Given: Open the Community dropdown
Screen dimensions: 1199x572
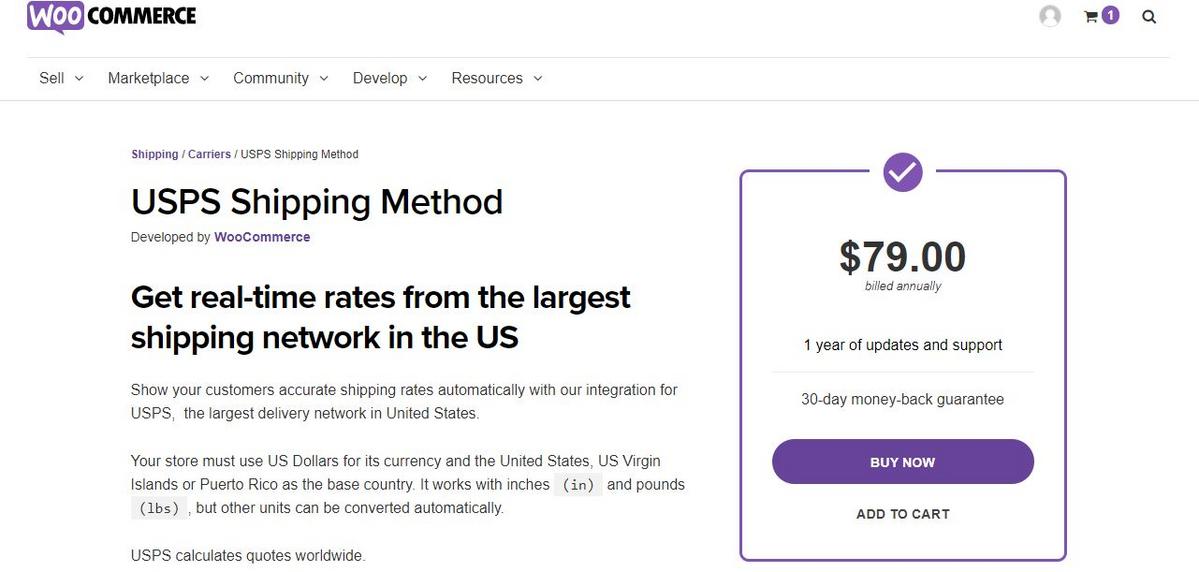Looking at the screenshot, I should (x=280, y=78).
